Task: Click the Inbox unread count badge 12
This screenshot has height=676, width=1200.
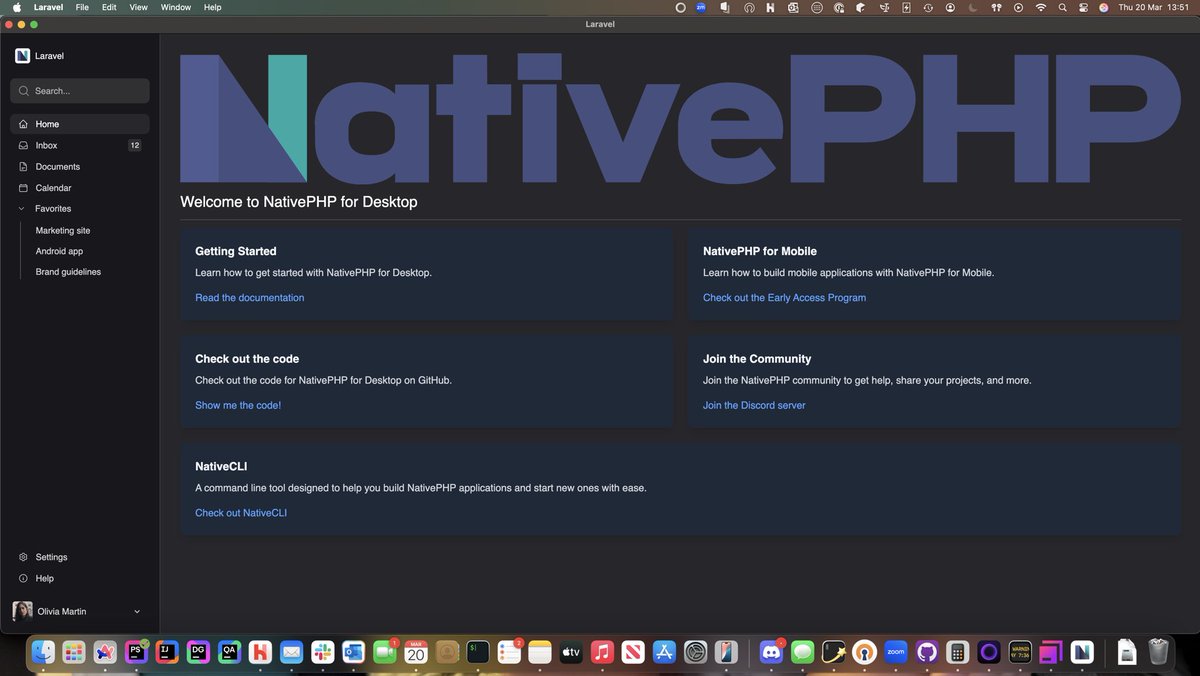Action: point(135,145)
